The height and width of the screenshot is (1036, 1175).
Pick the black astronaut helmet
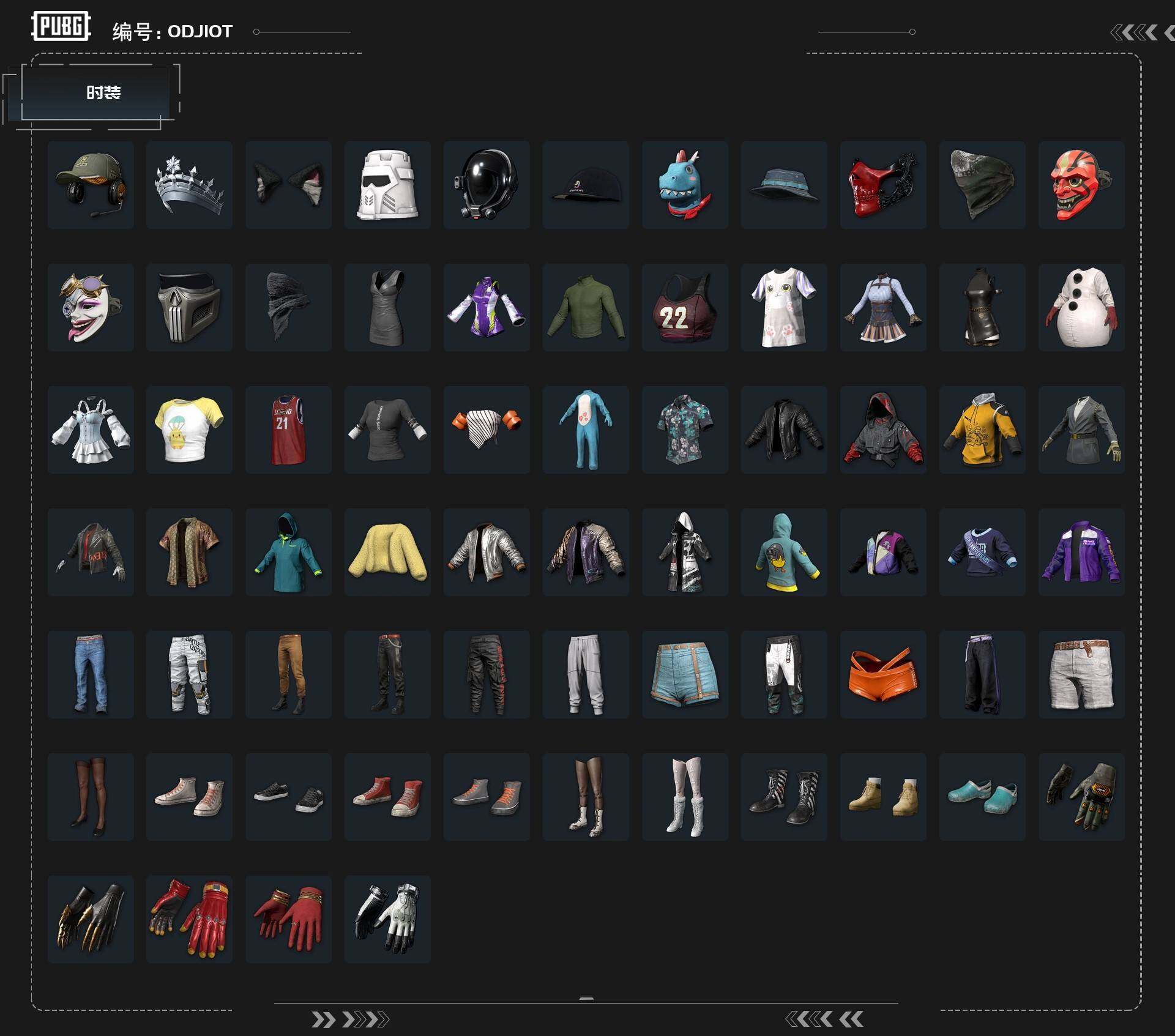pos(487,185)
